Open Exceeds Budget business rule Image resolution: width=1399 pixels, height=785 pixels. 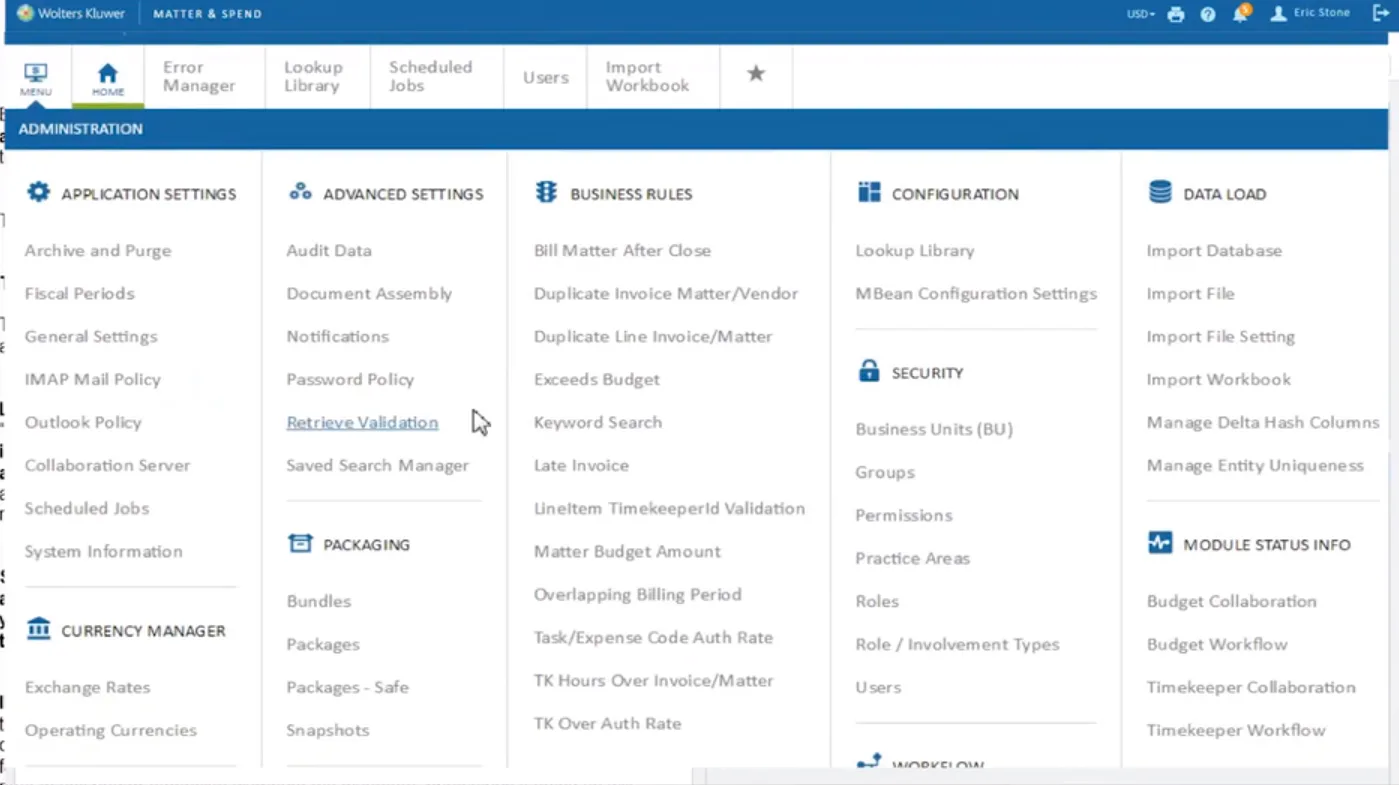(597, 380)
